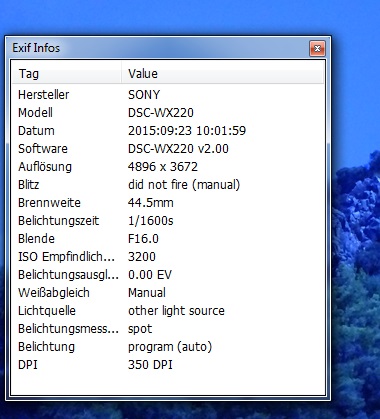
Task: Click the 4896 x 3672 value
Action: (163, 167)
